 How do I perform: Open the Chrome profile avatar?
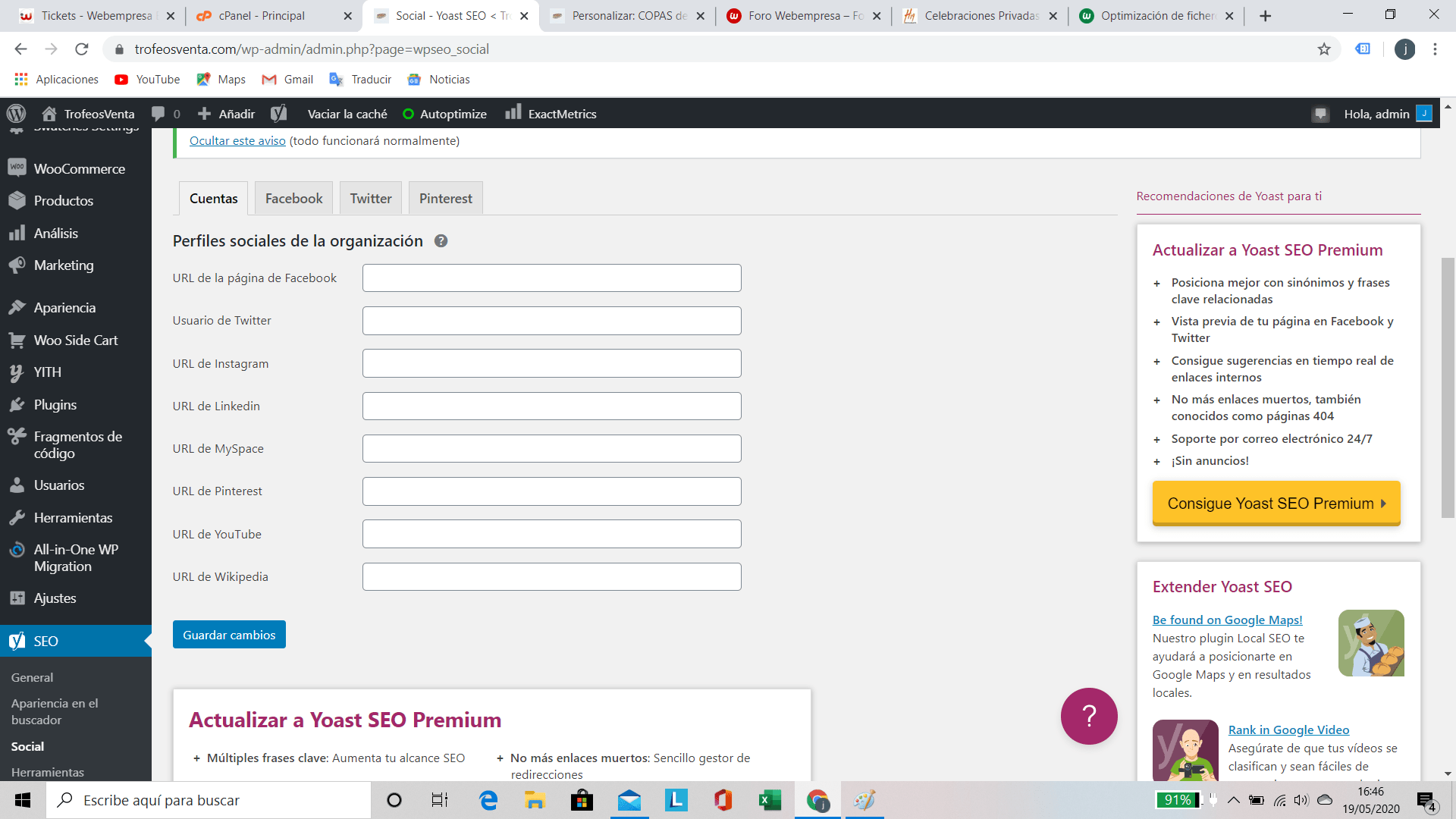[1404, 49]
